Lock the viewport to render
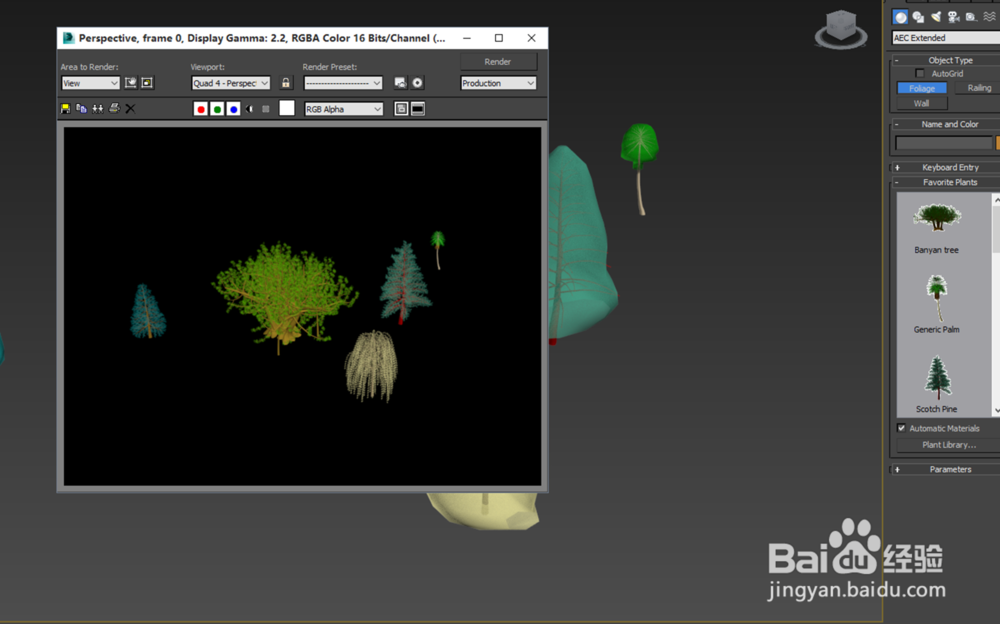 286,83
